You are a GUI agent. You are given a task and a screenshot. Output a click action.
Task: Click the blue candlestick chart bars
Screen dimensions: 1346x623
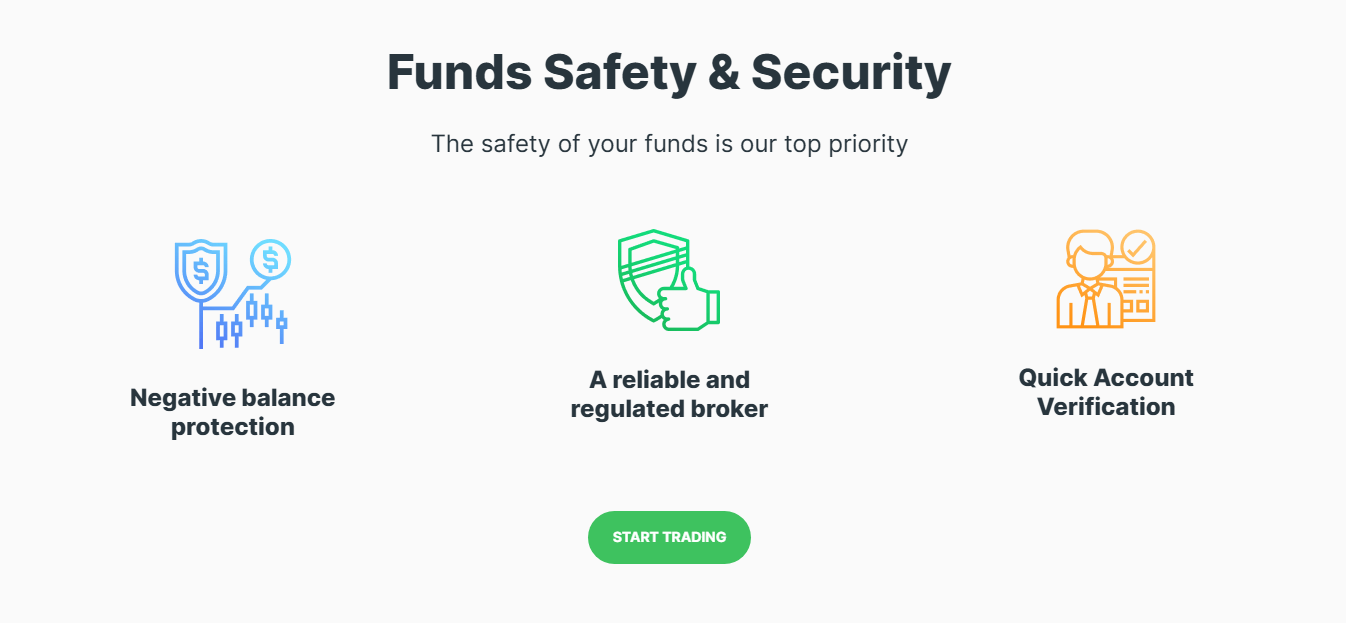pyautogui.click(x=252, y=319)
